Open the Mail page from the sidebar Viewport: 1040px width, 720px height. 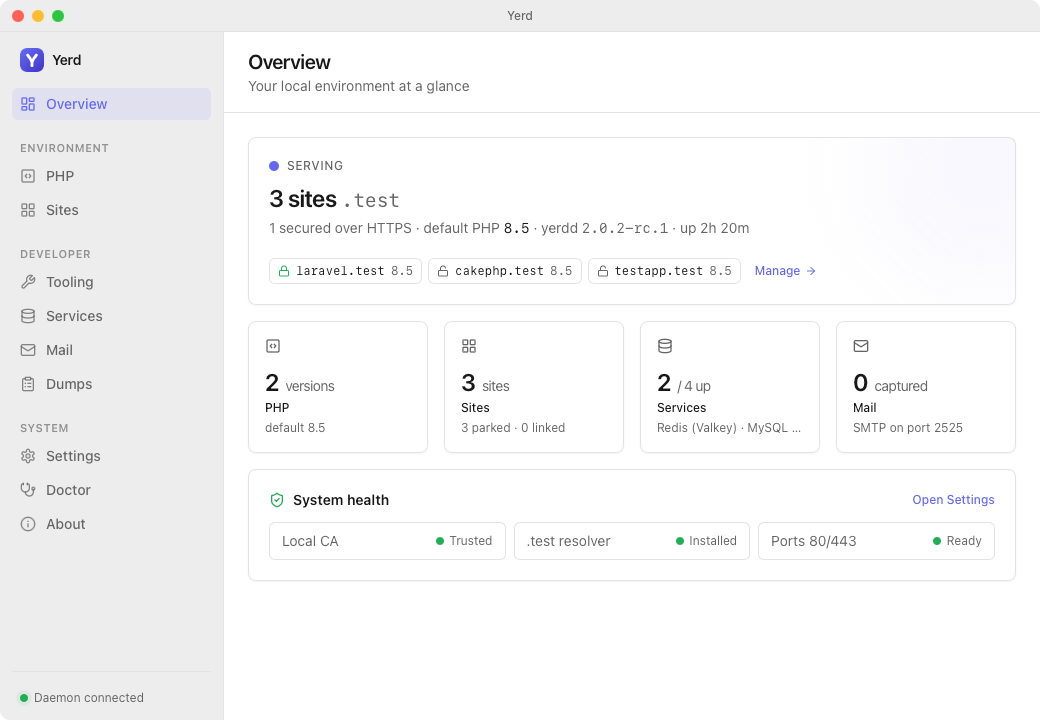pos(111,350)
